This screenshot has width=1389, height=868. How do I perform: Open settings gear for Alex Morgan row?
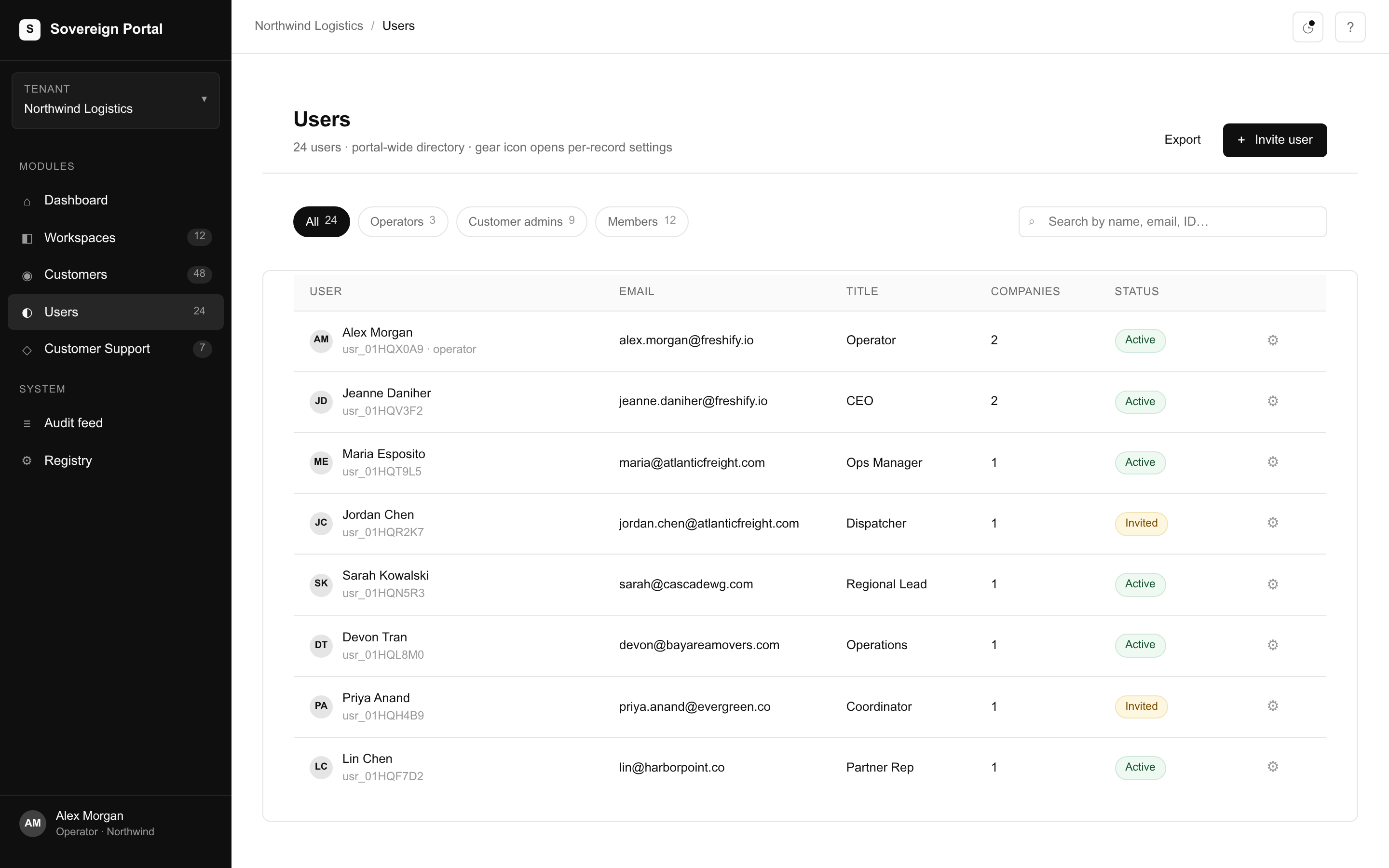tap(1272, 340)
